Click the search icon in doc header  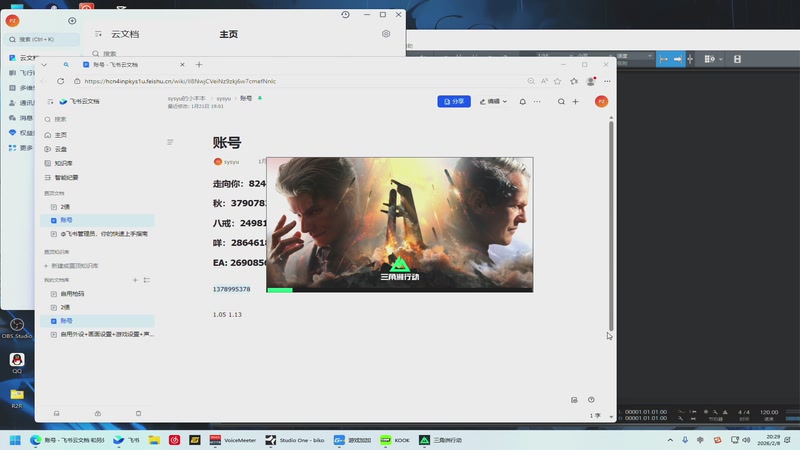tap(561, 102)
